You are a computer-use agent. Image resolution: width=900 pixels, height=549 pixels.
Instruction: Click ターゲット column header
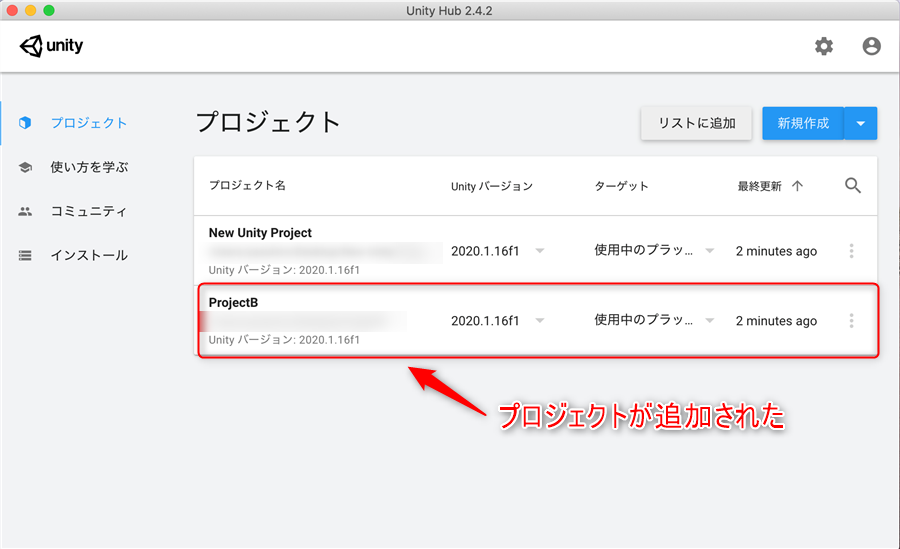coord(621,186)
